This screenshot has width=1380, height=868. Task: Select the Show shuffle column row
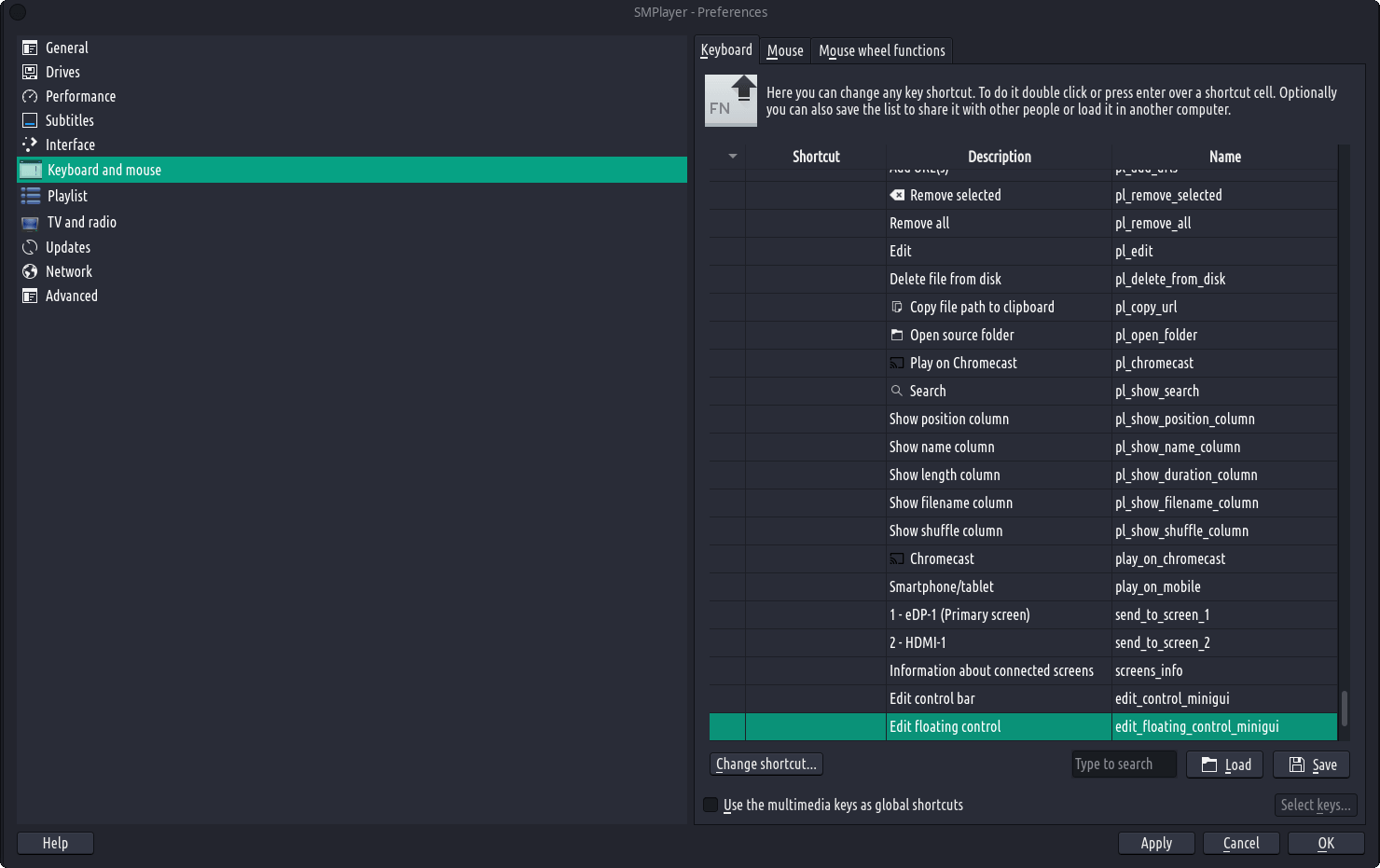click(1023, 530)
